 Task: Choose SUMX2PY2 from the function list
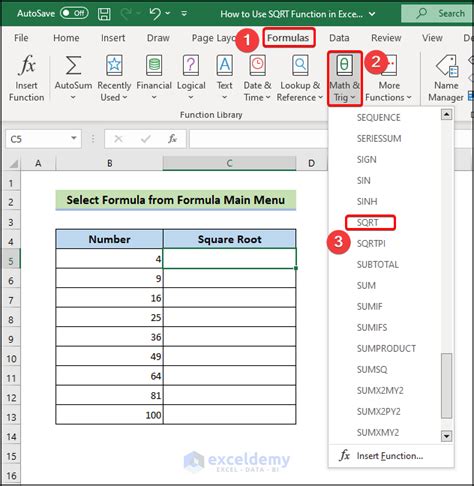378,412
